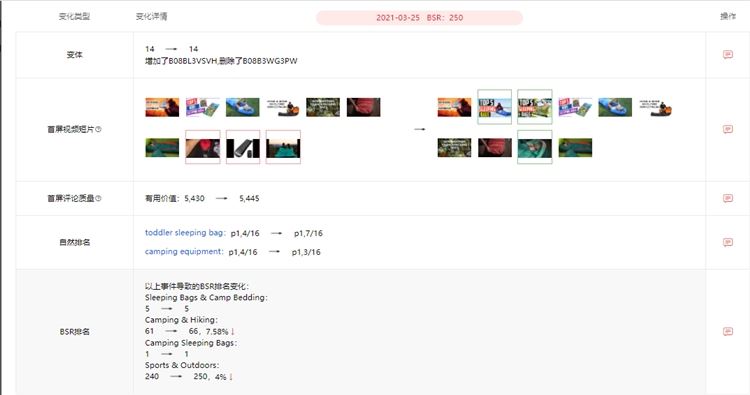Click the 变化详情 column header
Screen dimensions: 750x395
(x=152, y=16)
